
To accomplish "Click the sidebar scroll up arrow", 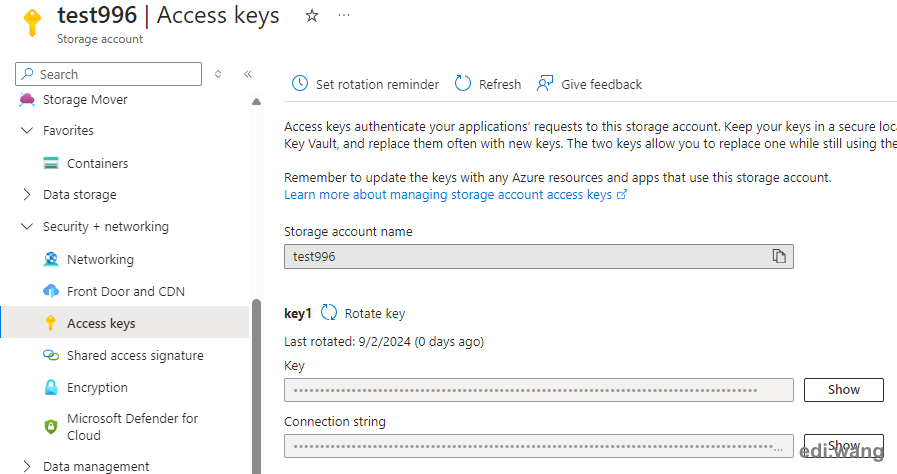I will (x=256, y=102).
